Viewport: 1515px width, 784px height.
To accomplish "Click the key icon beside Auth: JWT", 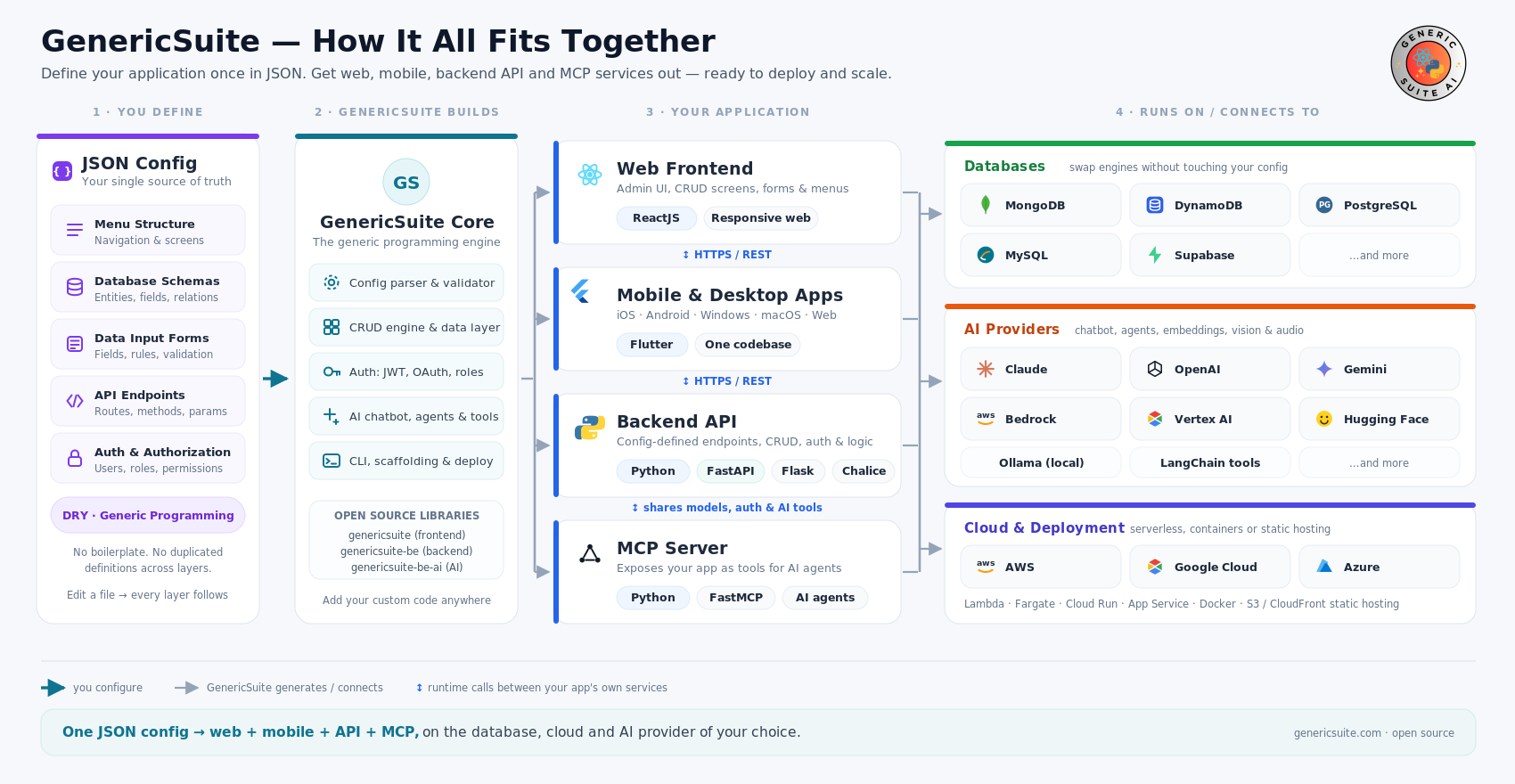I will [x=332, y=372].
